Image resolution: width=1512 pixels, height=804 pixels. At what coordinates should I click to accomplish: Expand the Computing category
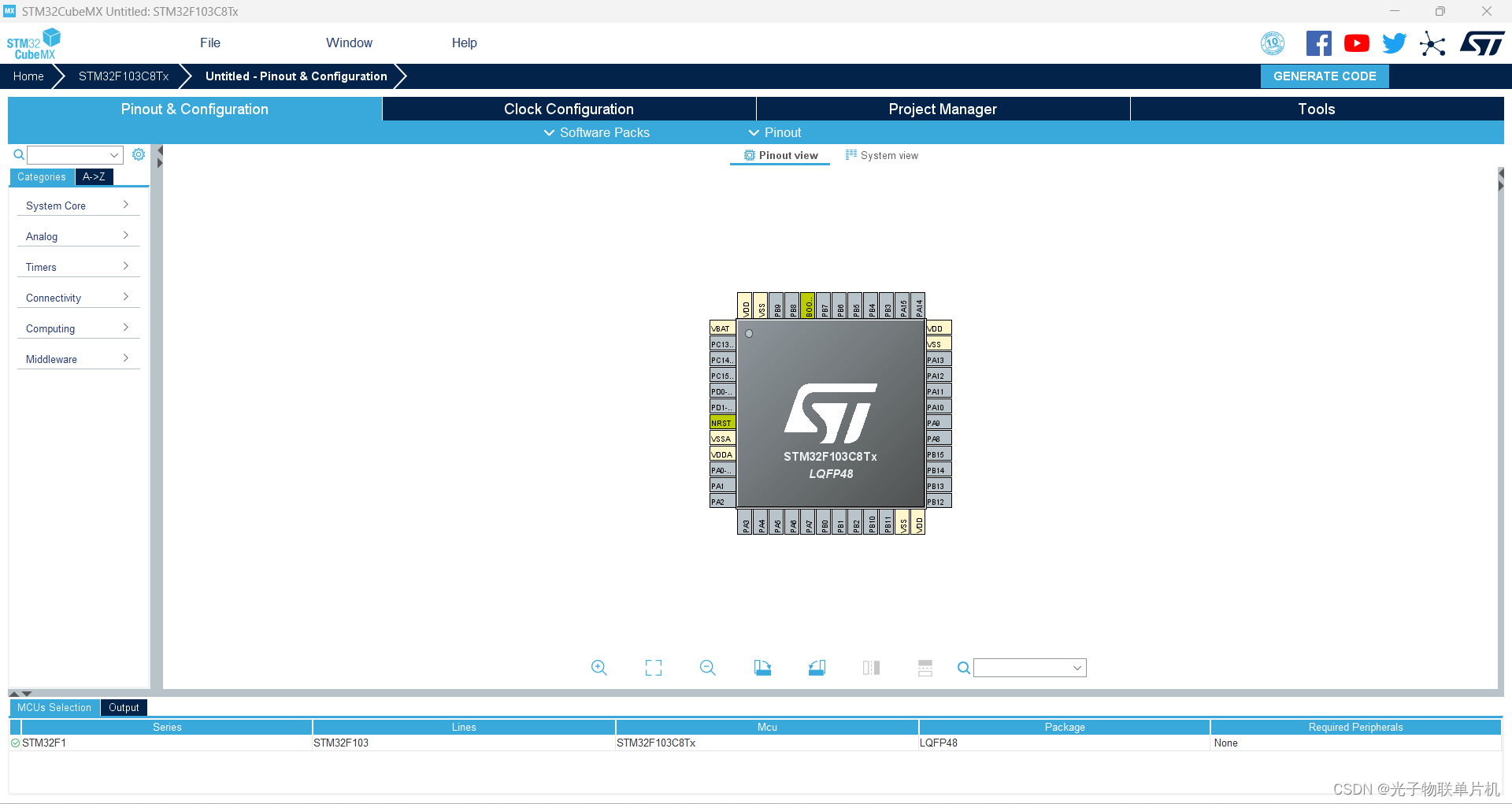[x=77, y=328]
